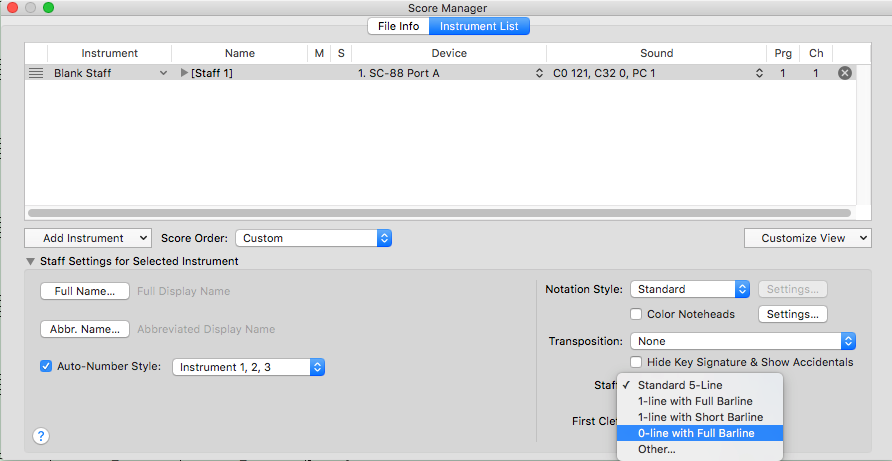The height and width of the screenshot is (461, 892).
Task: Open the Notation Style dropdown
Action: tap(689, 289)
